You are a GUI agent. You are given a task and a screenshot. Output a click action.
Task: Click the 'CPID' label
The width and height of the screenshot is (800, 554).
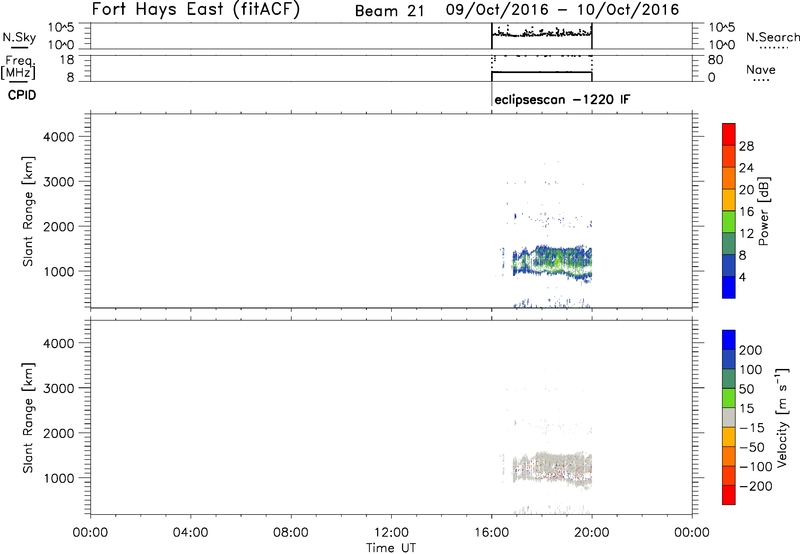pyautogui.click(x=22, y=95)
